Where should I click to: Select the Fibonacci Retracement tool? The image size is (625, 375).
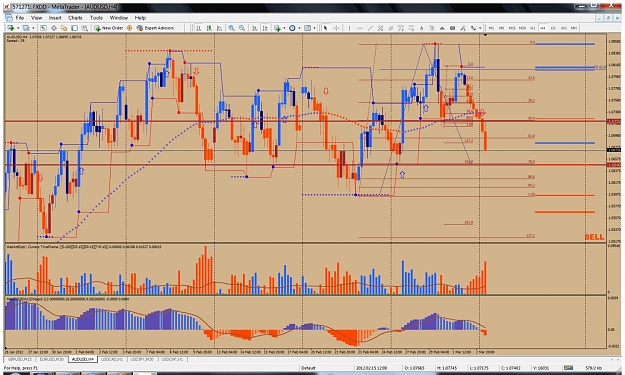(401, 28)
